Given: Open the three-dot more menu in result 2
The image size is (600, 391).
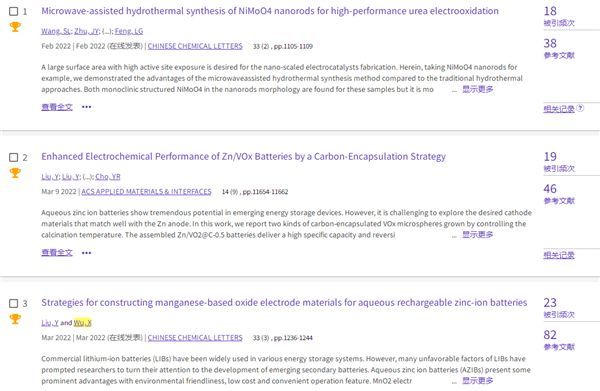Looking at the screenshot, I should click(x=86, y=253).
